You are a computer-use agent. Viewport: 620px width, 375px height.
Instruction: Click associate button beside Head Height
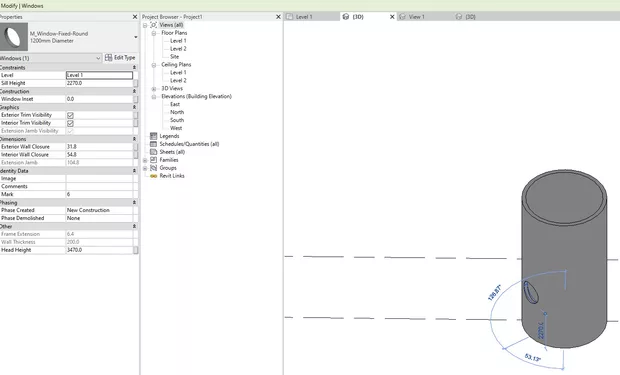(136, 250)
